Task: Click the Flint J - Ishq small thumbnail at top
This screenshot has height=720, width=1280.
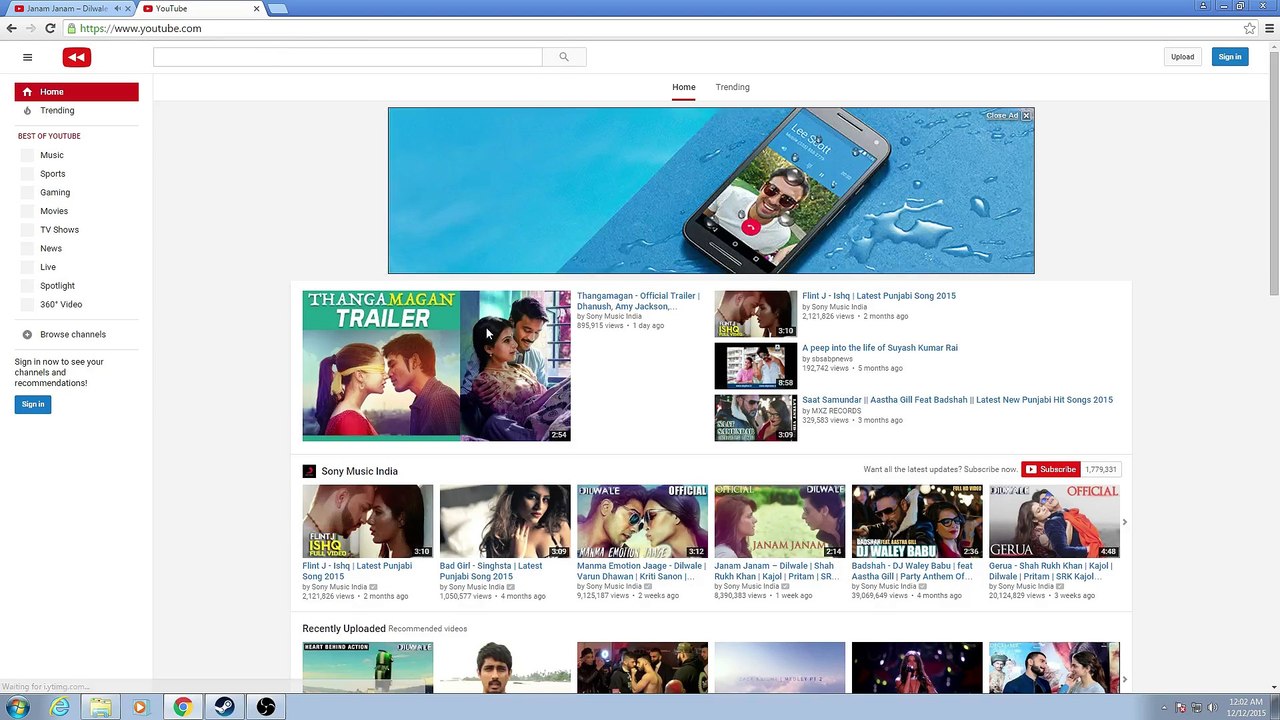Action: pyautogui.click(x=755, y=314)
